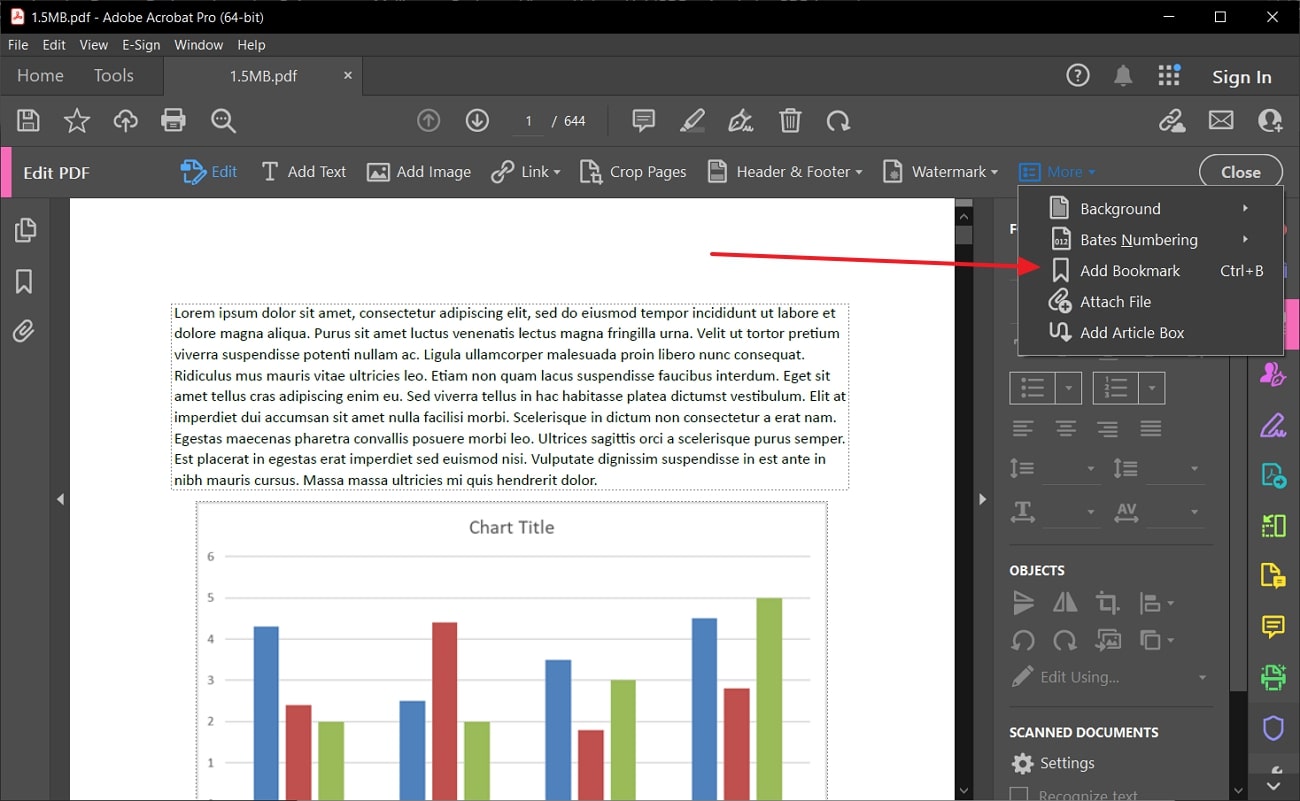Click the Delete trash can icon
This screenshot has height=801, width=1300.
(790, 121)
